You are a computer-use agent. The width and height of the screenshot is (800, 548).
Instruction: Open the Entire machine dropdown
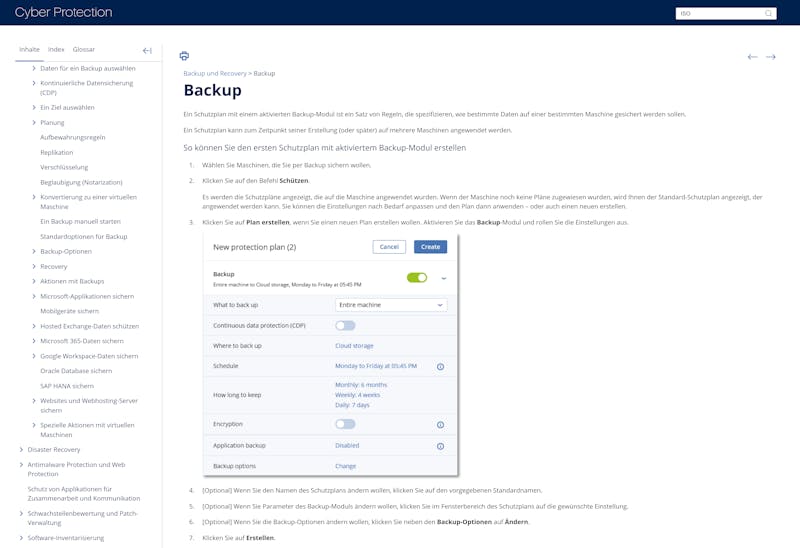tap(391, 305)
